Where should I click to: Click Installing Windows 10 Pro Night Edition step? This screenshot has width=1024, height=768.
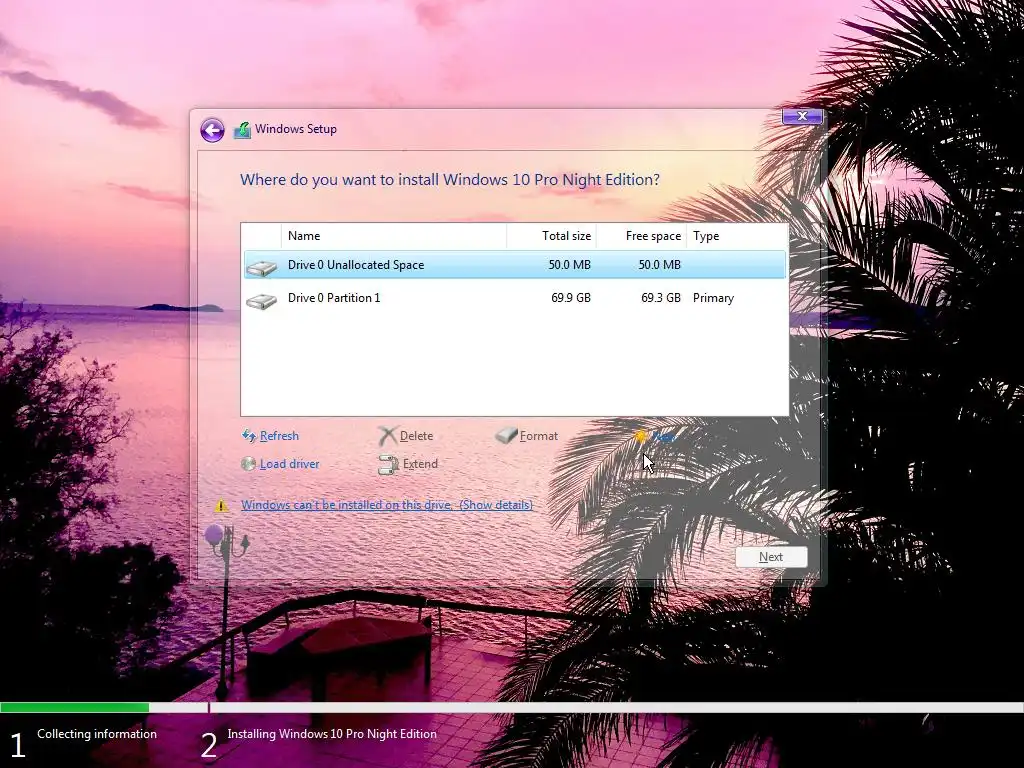tap(332, 734)
